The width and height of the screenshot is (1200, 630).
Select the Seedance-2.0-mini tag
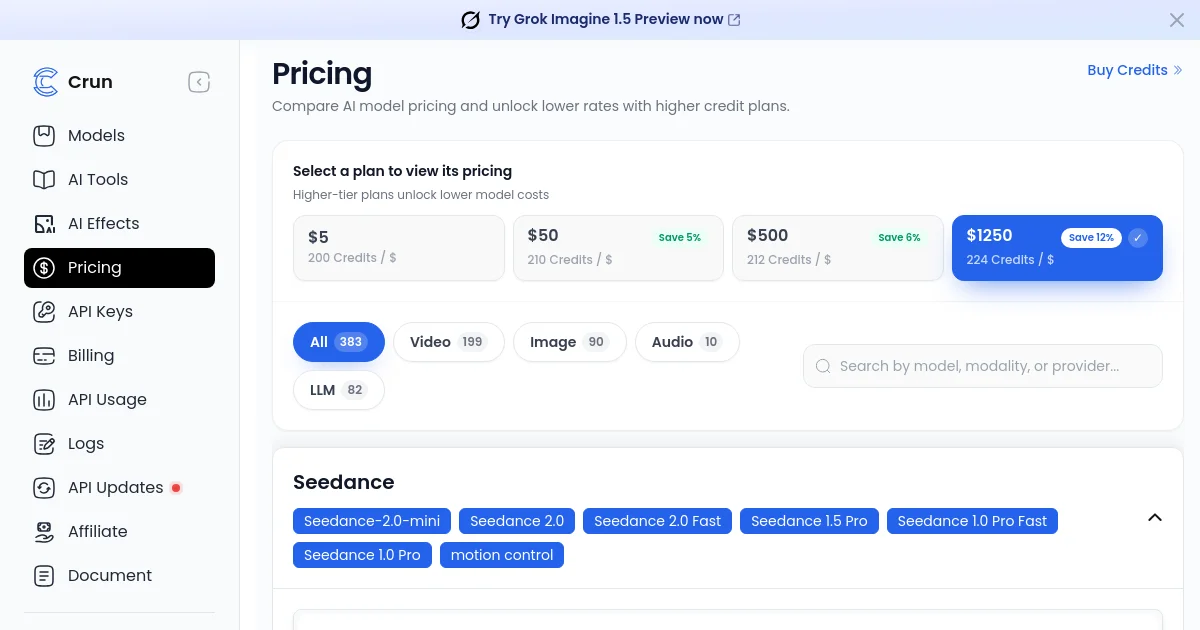pyautogui.click(x=372, y=521)
